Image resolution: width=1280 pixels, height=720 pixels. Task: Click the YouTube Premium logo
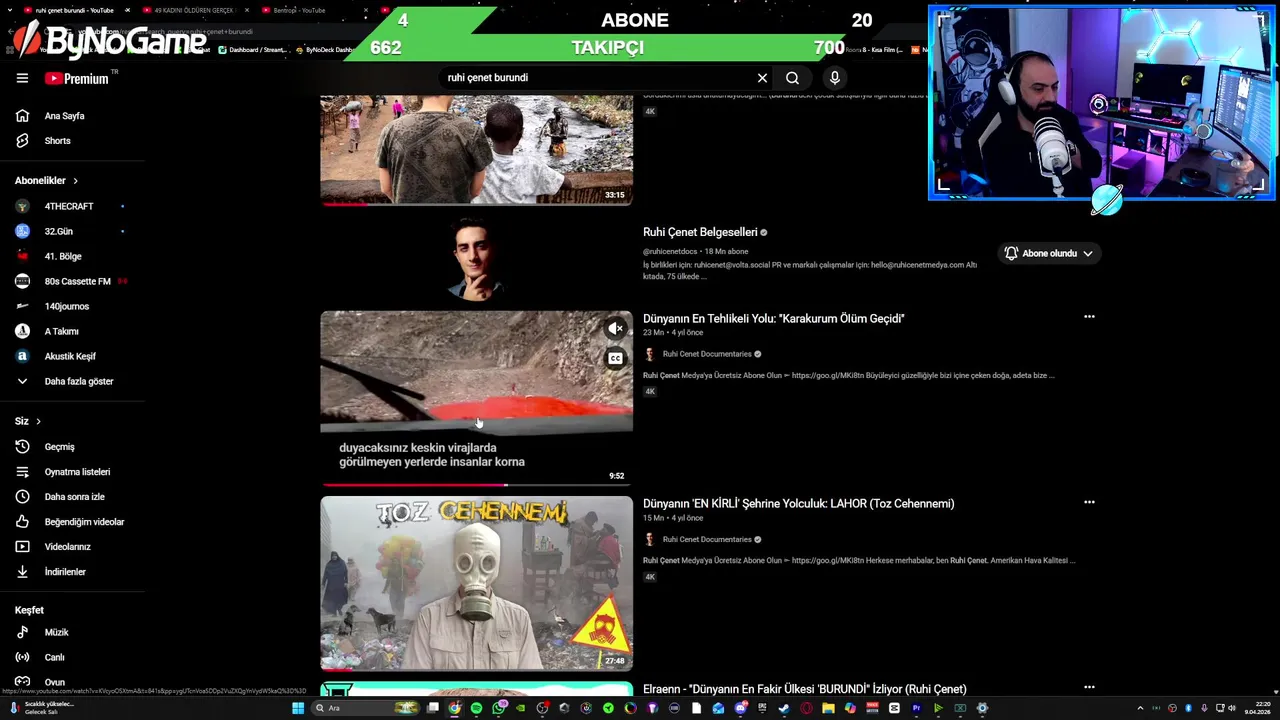[x=77, y=78]
